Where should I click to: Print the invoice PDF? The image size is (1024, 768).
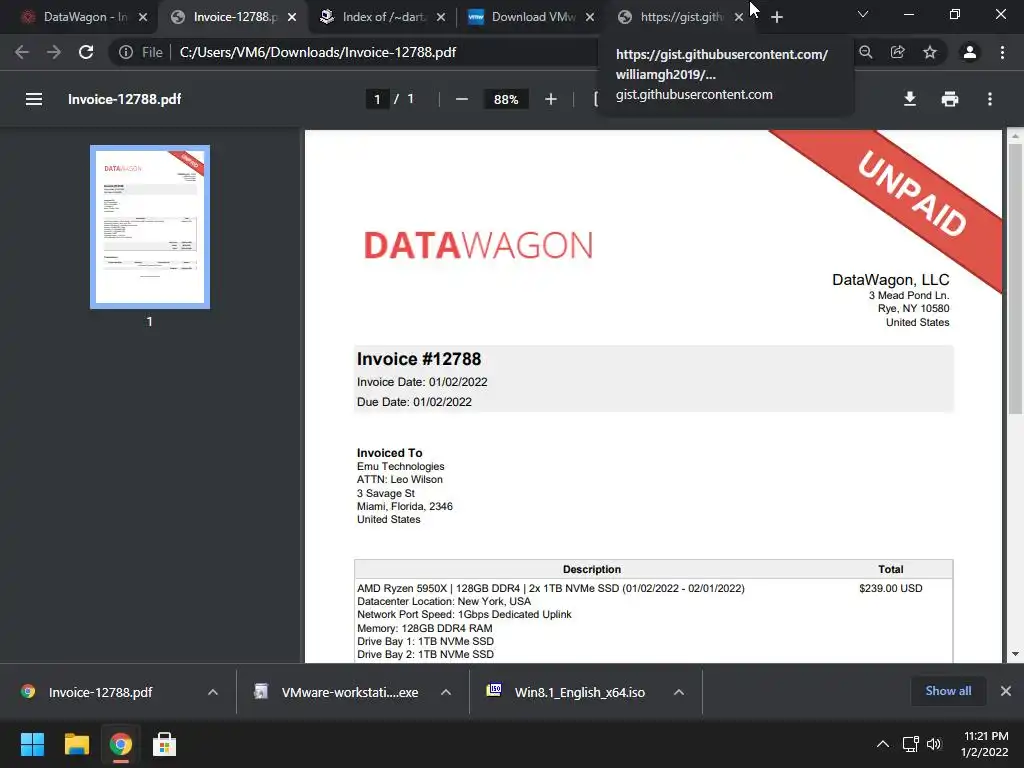(x=950, y=99)
